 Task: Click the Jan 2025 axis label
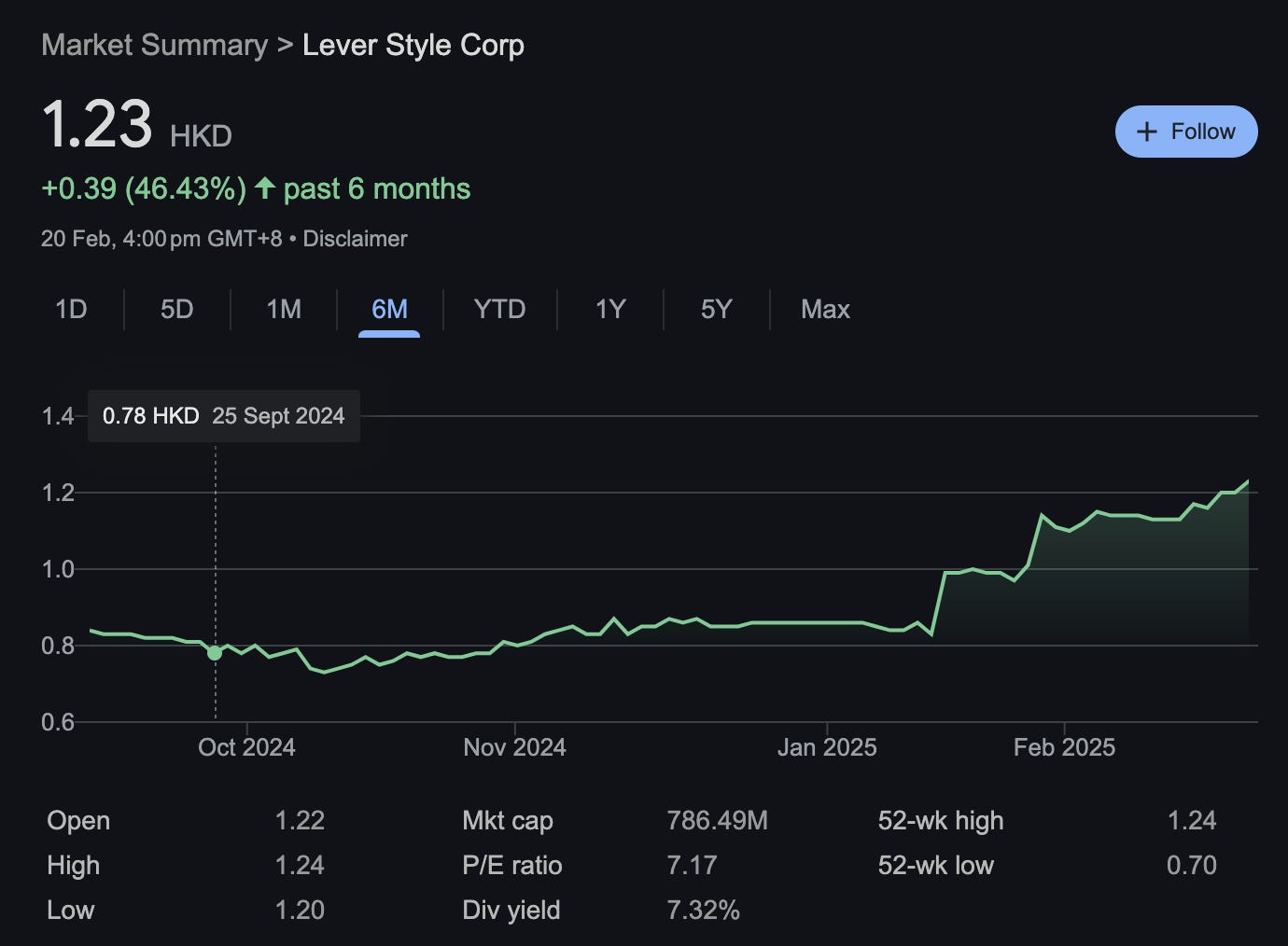pyautogui.click(x=827, y=747)
